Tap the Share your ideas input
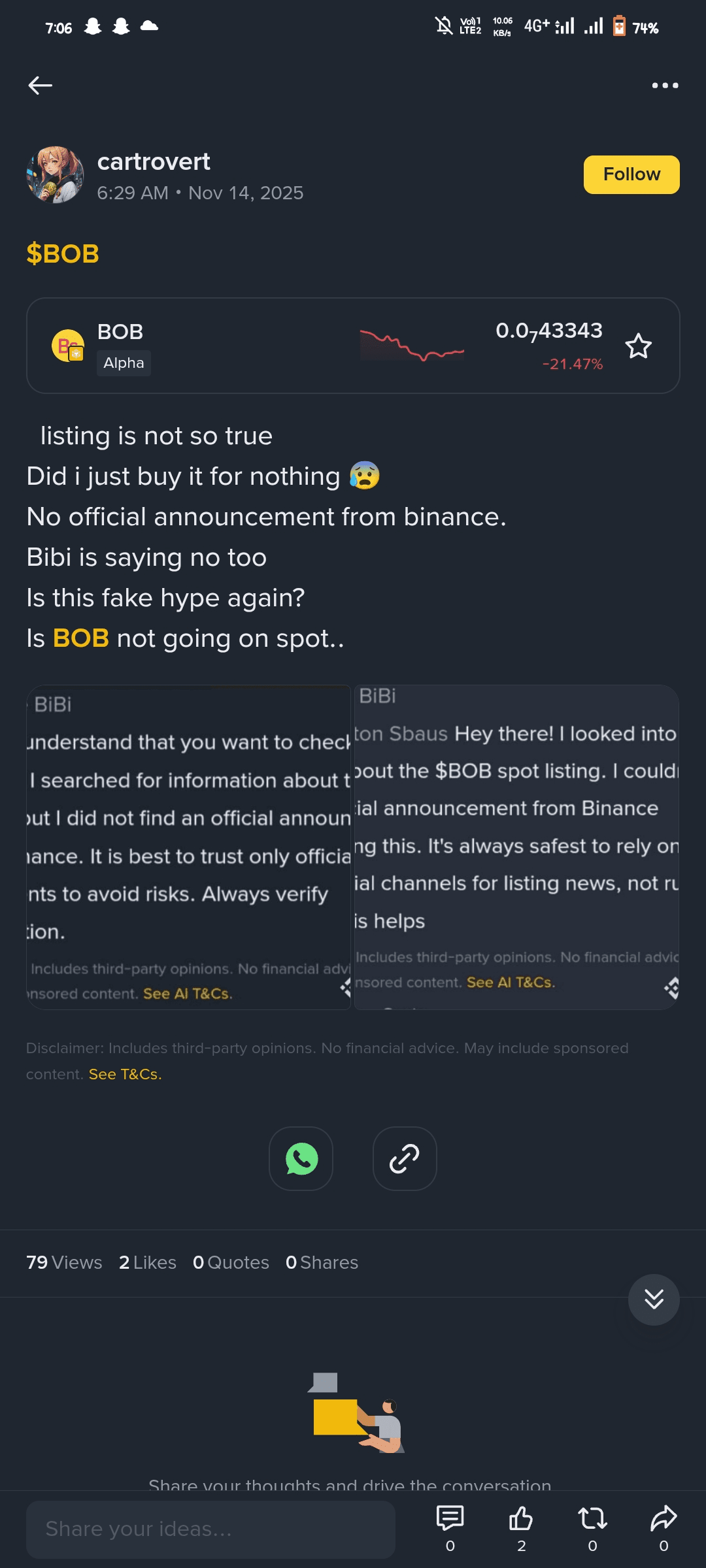This screenshot has height=1568, width=706. tap(210, 1529)
